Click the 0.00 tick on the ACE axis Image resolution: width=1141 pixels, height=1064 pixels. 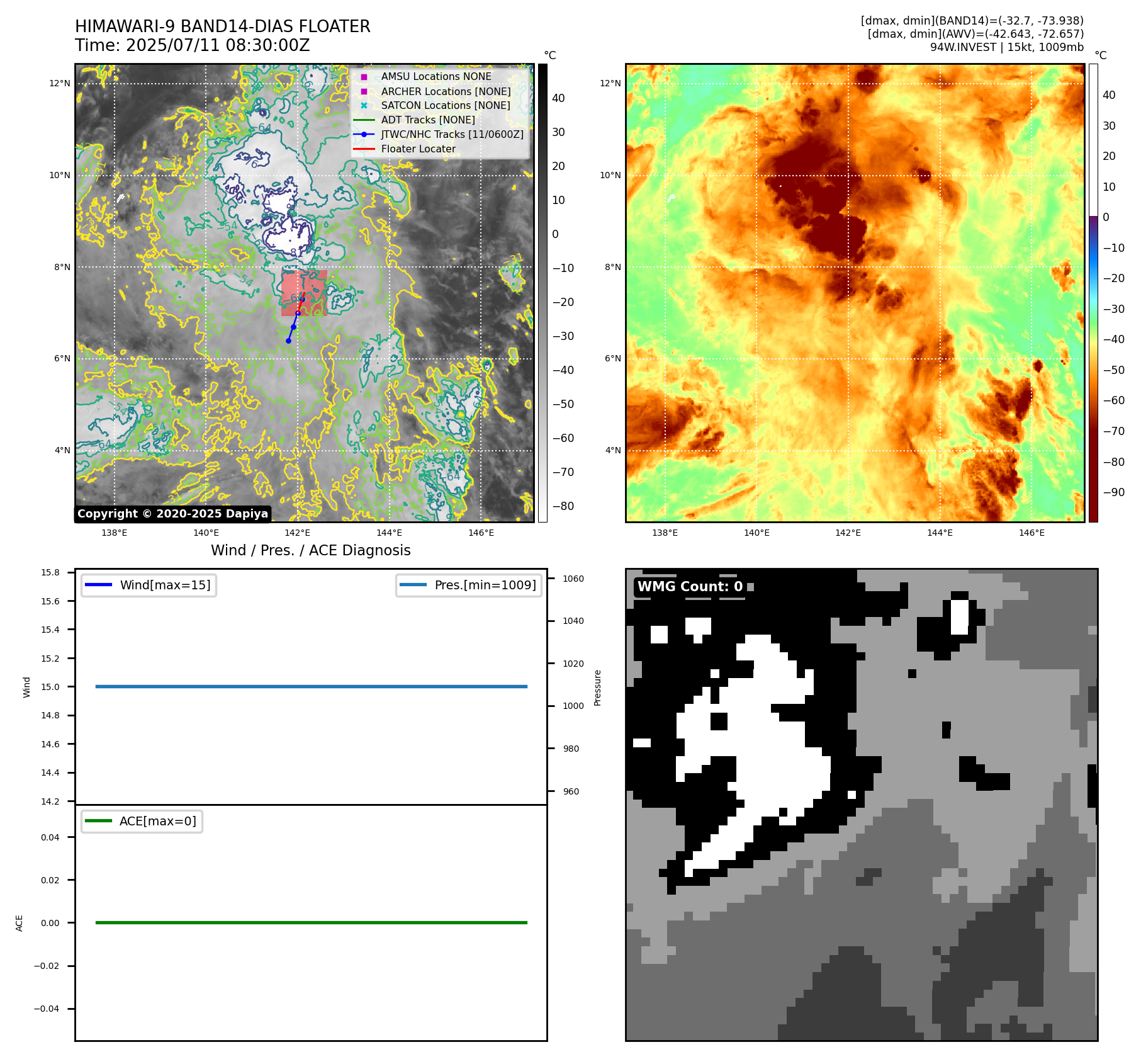click(50, 923)
